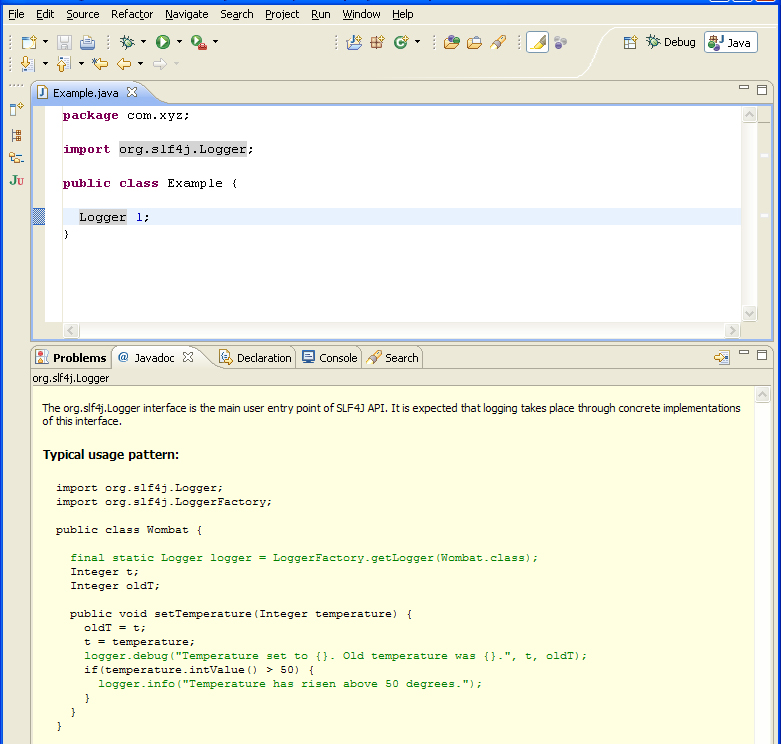The width and height of the screenshot is (781, 744).
Task: Click the Debug bug icon in toolbar
Action: tap(127, 42)
